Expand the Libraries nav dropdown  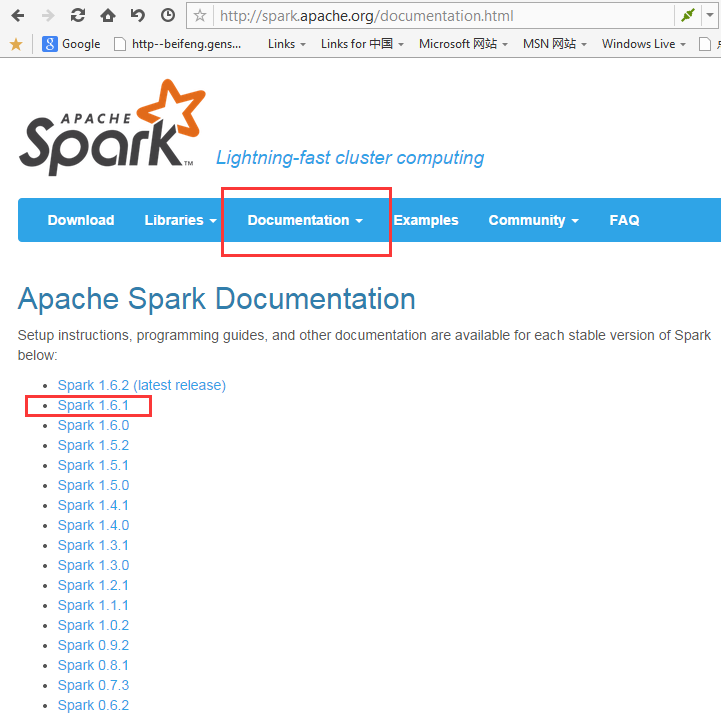tap(180, 220)
